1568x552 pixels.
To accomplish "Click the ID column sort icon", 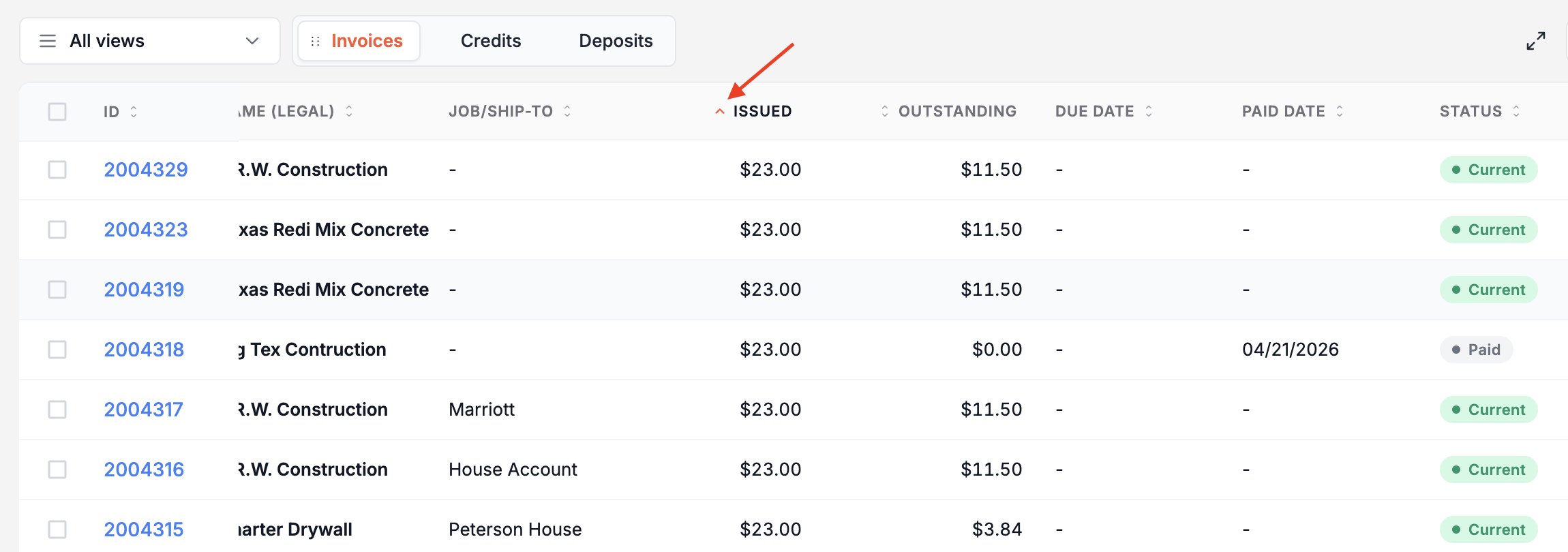I will tap(134, 111).
